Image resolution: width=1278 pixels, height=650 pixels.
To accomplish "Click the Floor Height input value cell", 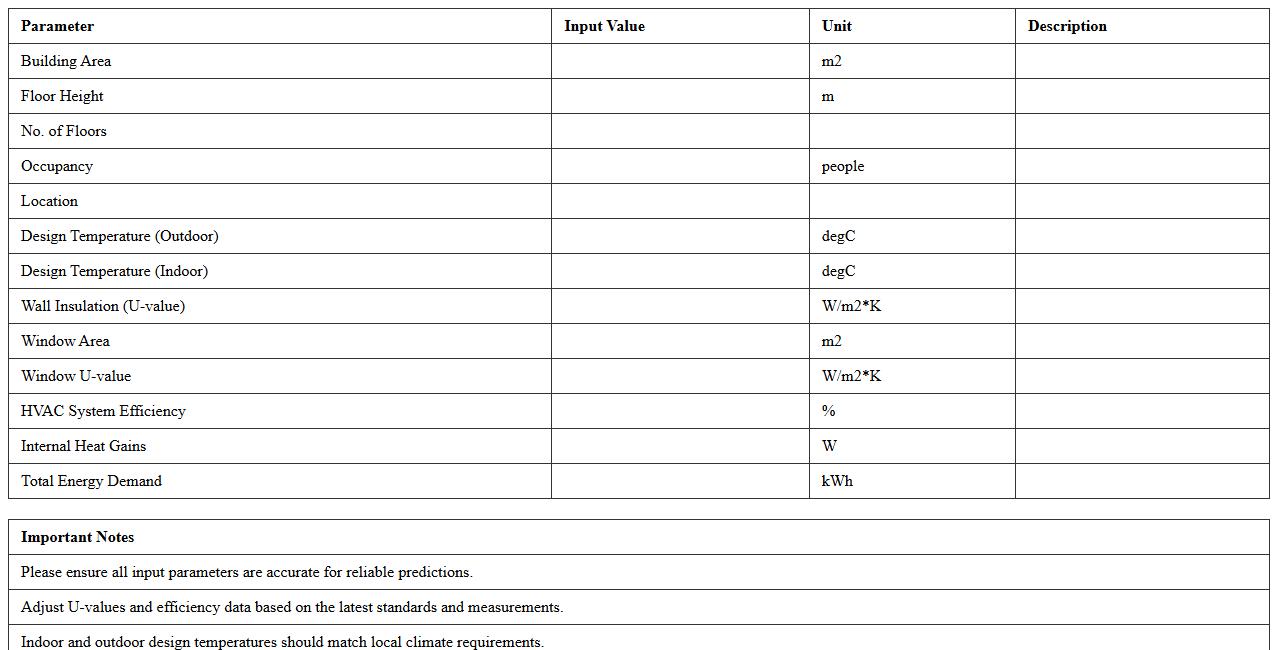I will (x=680, y=96).
